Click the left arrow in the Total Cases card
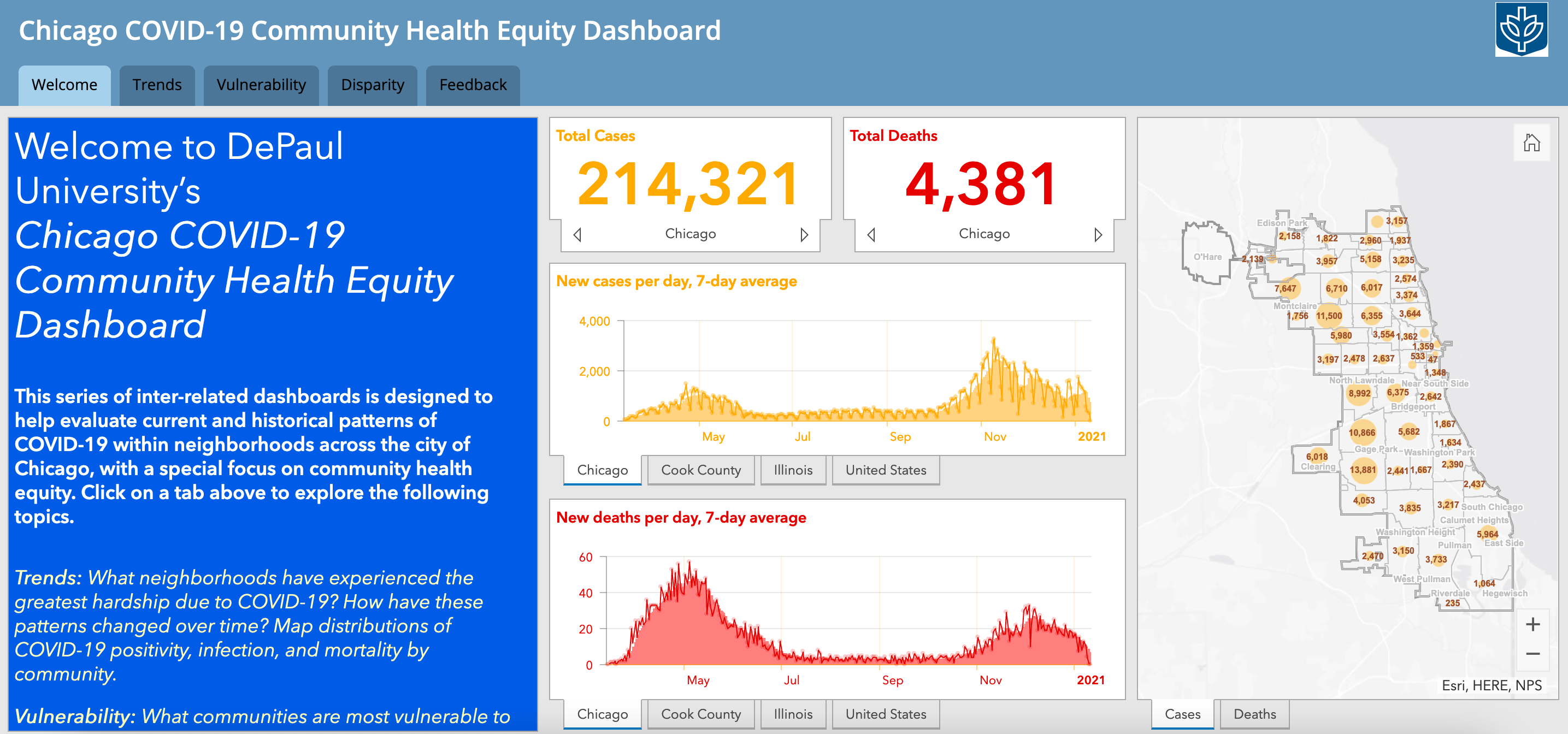 577,234
